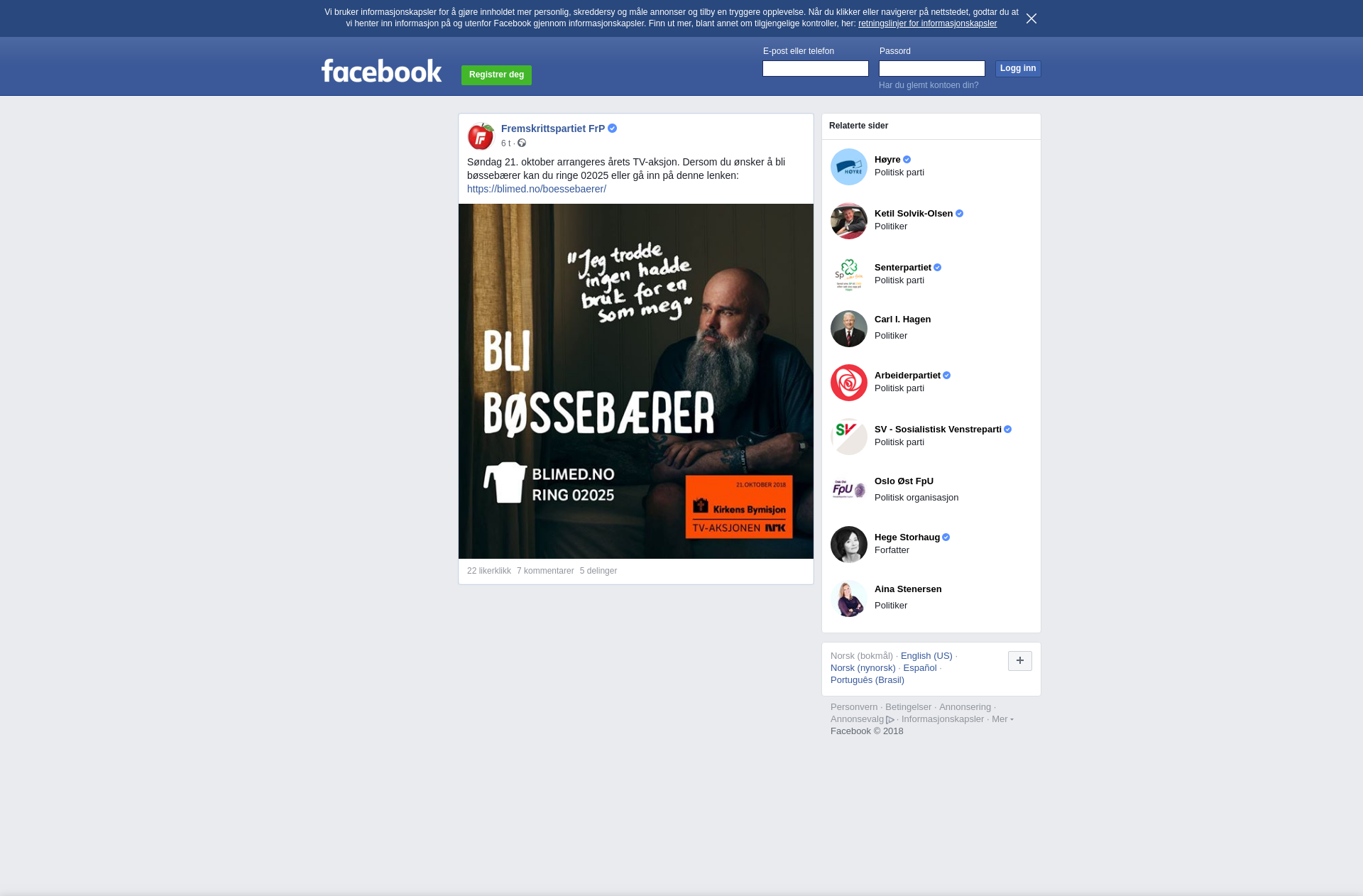Switch language to English (US)
This screenshot has height=896, width=1363.
[926, 656]
